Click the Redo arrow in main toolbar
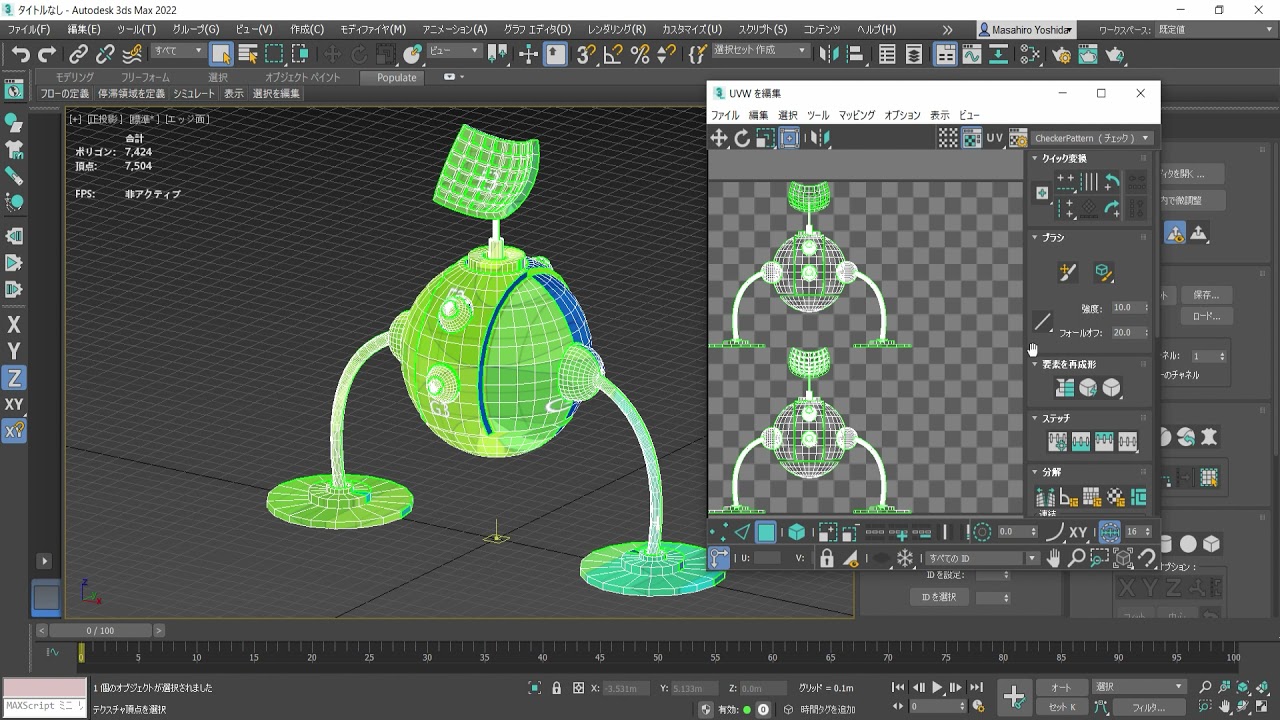1280x720 pixels. (x=47, y=54)
